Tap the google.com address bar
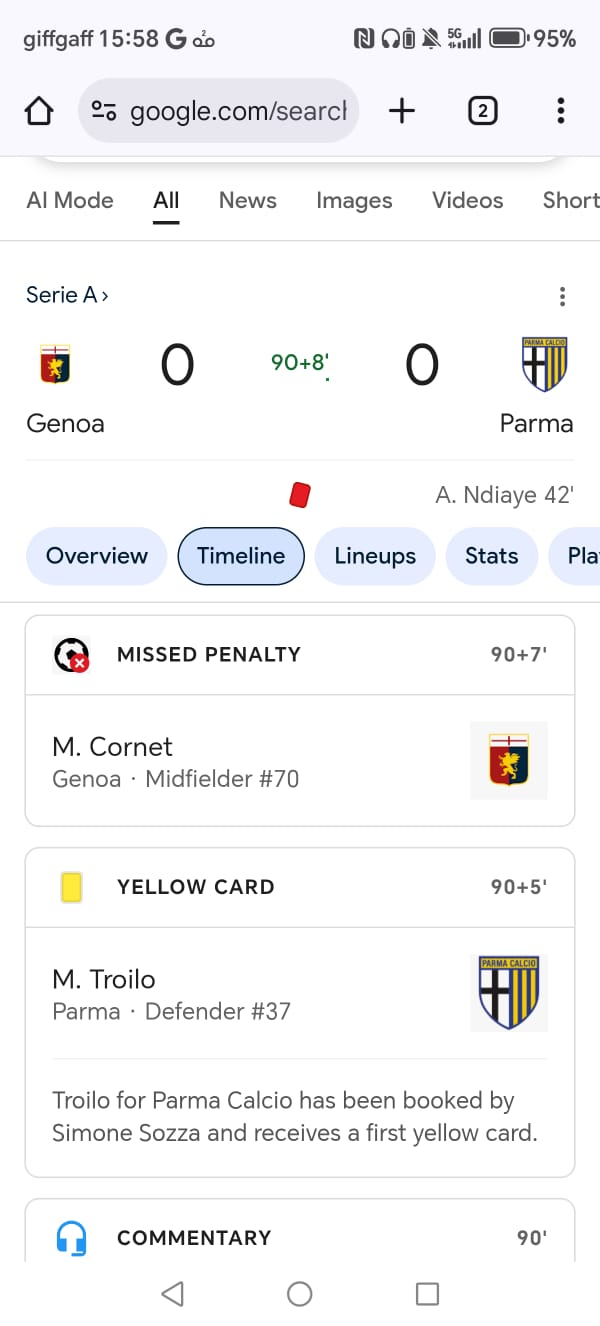The image size is (600, 1326). point(238,111)
